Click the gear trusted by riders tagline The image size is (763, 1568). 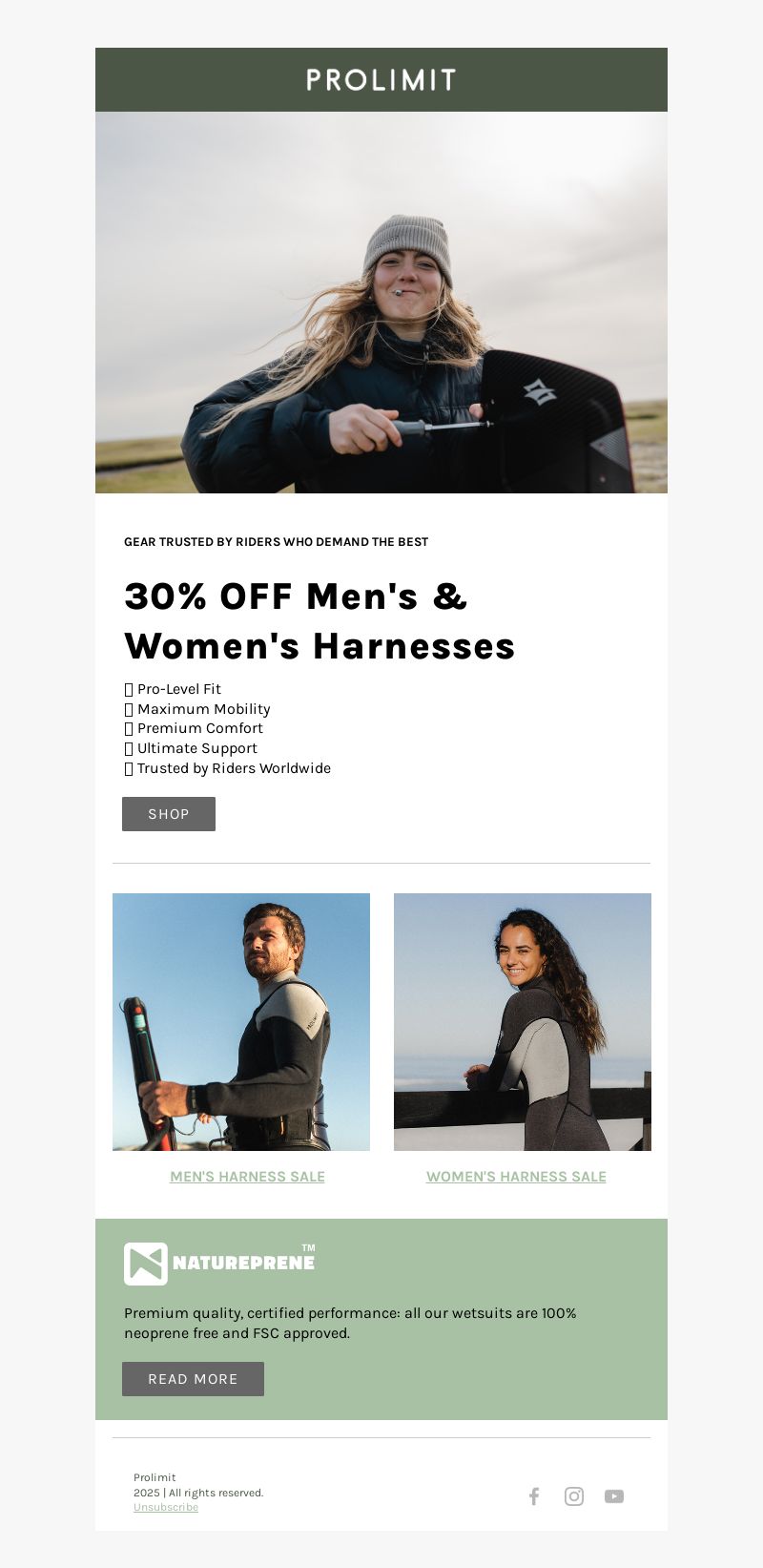coord(277,542)
